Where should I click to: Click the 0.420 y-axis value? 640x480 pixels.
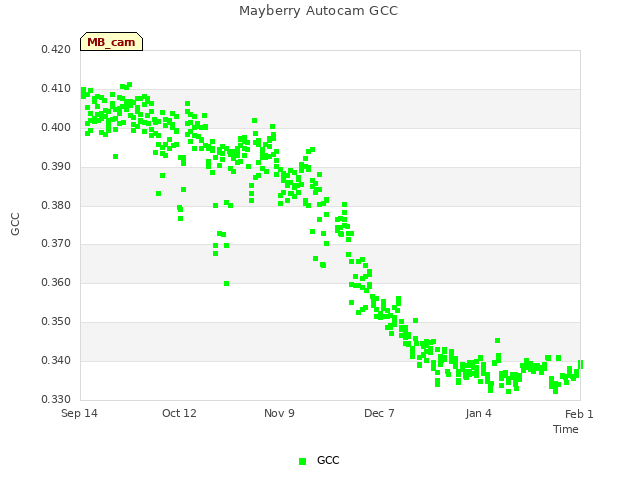pyautogui.click(x=56, y=49)
